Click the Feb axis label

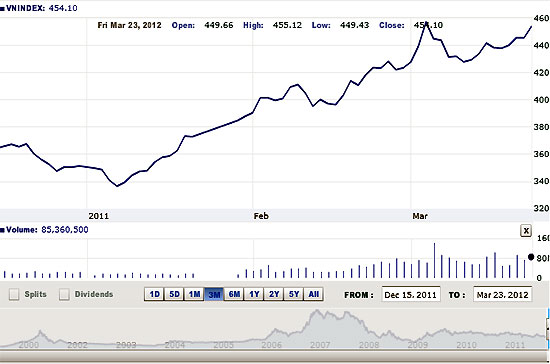coord(261,216)
